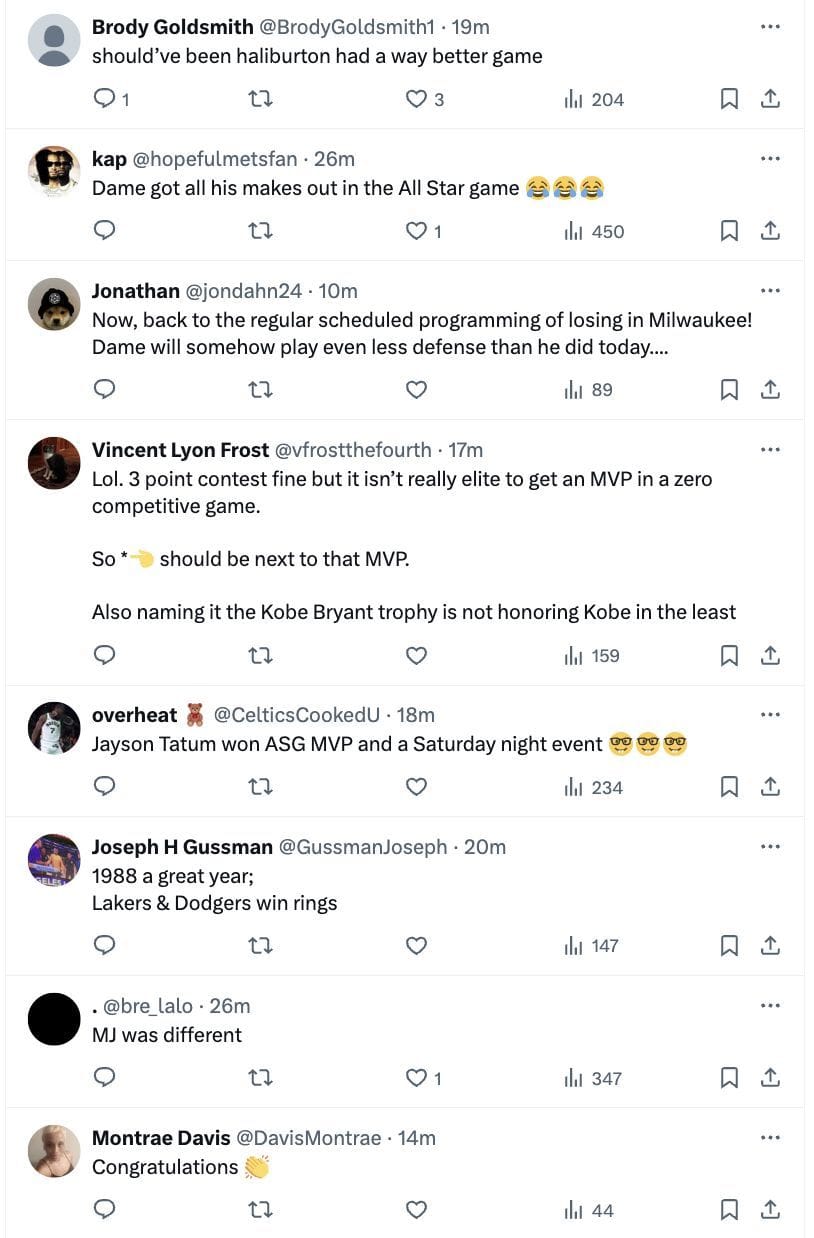Open more options on kap's tweet
The width and height of the screenshot is (814, 1238).
tap(770, 158)
